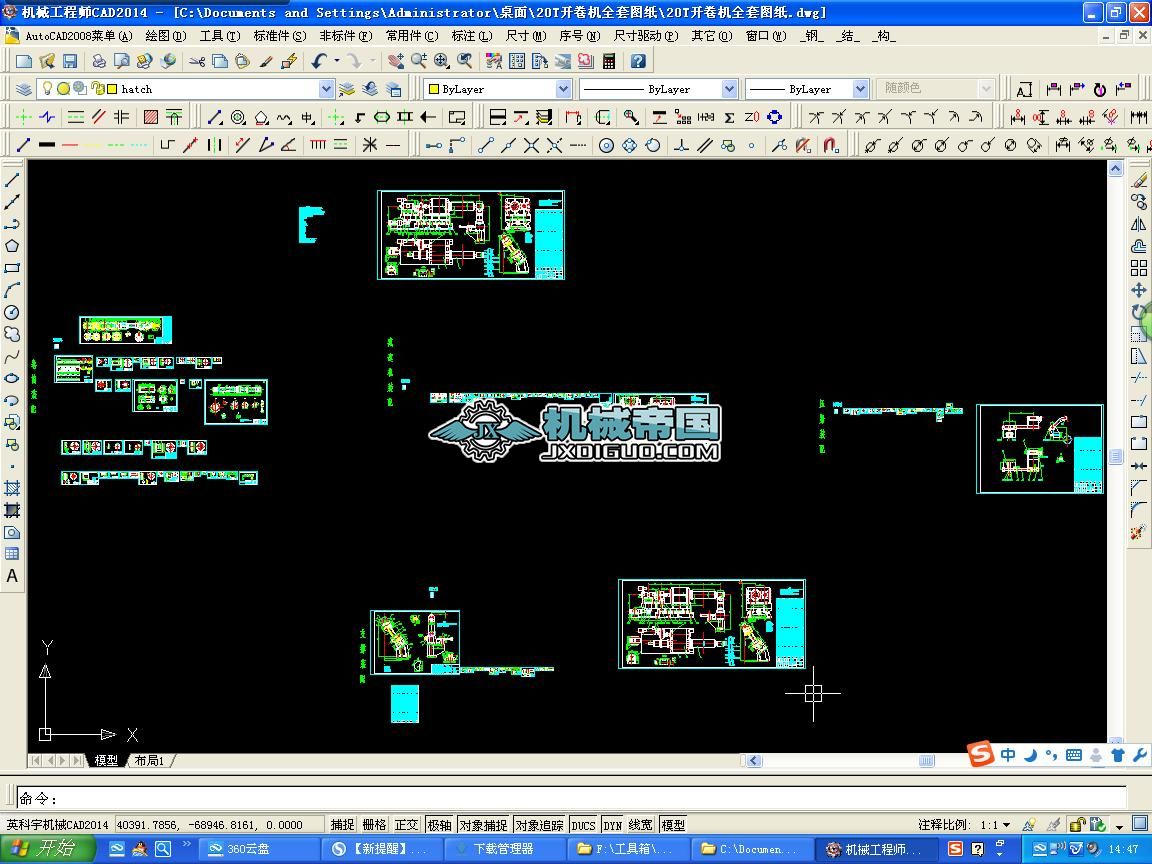Image resolution: width=1152 pixels, height=864 pixels.
Task: Click the Mirror tool in right toolbar
Action: coord(1139,224)
